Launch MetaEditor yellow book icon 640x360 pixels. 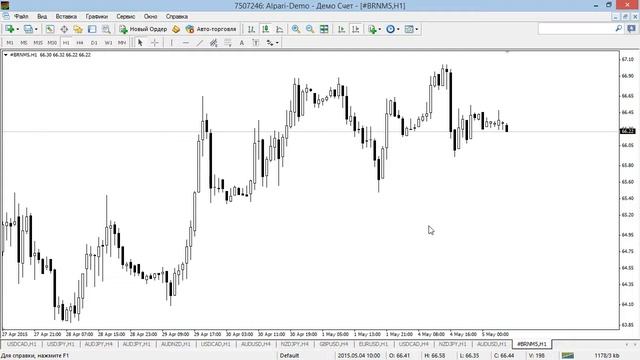(x=176, y=29)
